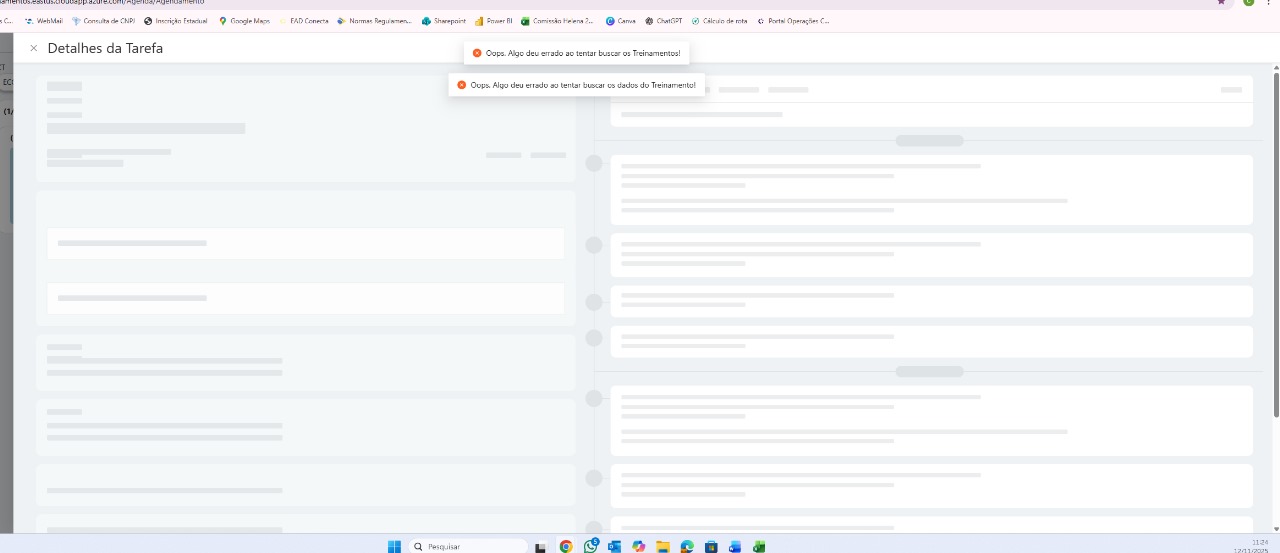This screenshot has height=553, width=1280.
Task: Open the Portal Operações bookmark
Action: [793, 21]
